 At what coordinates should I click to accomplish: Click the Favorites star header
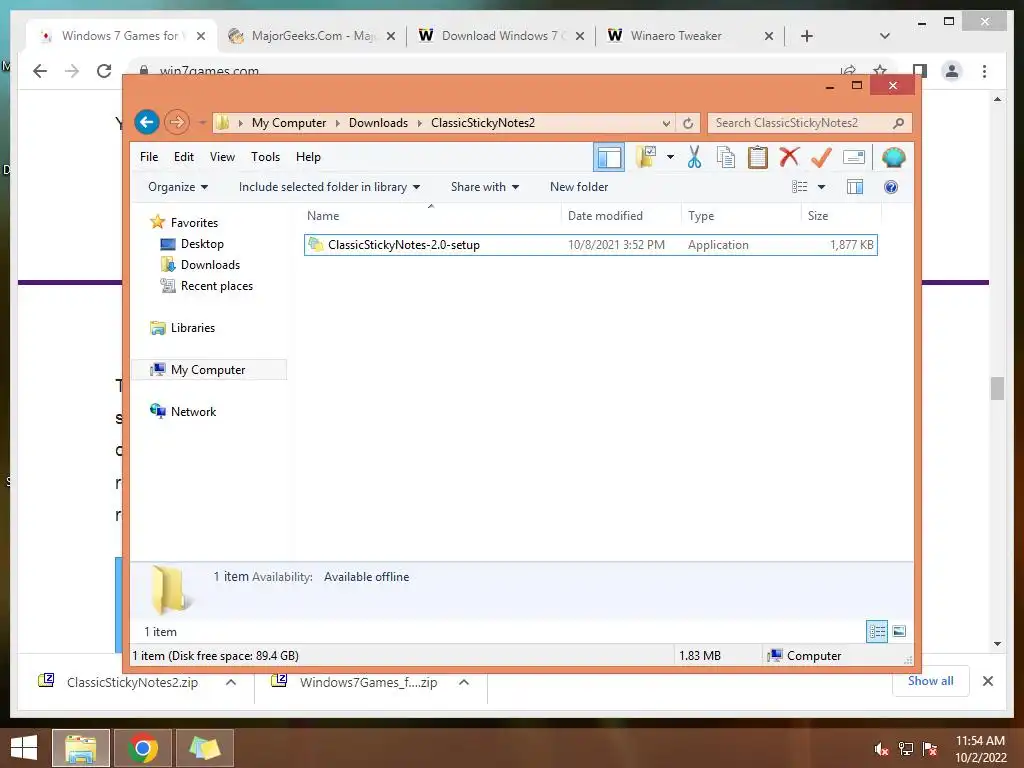coord(184,223)
